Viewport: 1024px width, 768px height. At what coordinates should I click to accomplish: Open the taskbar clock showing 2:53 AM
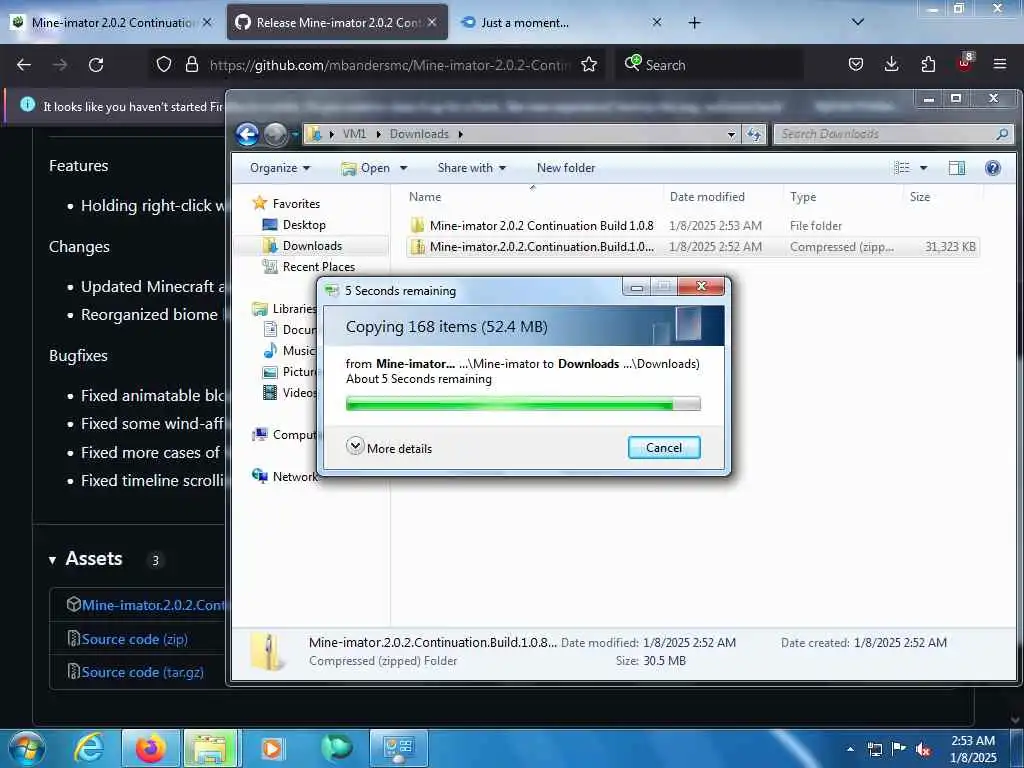pyautogui.click(x=973, y=749)
